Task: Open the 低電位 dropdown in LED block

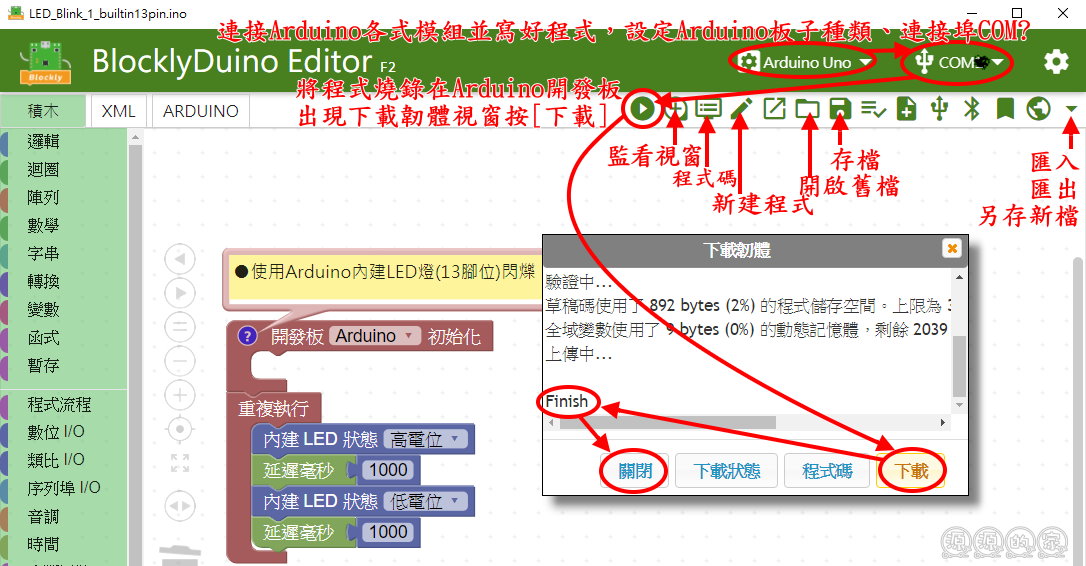Action: pos(425,501)
